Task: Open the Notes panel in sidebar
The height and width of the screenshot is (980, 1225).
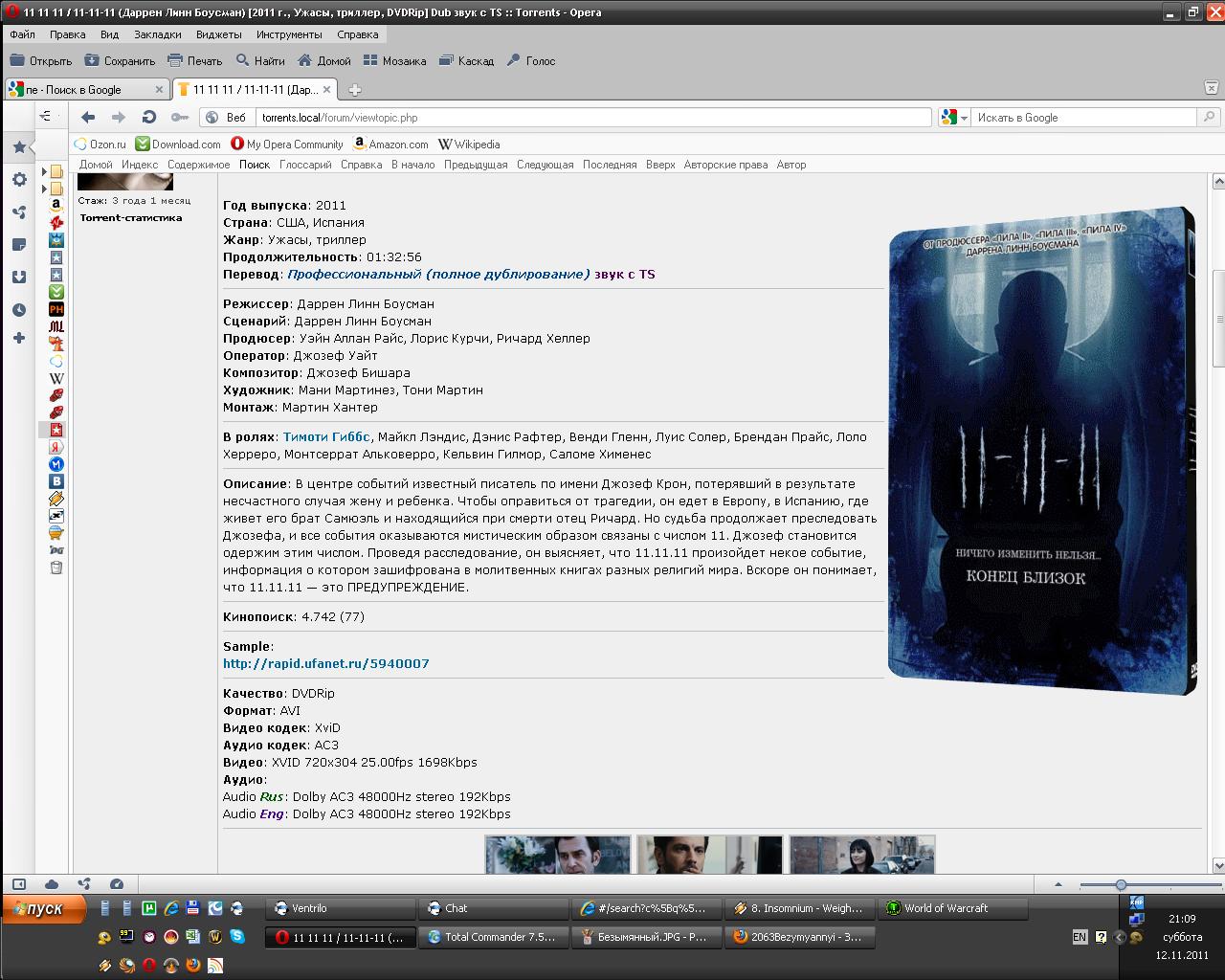Action: tap(18, 245)
